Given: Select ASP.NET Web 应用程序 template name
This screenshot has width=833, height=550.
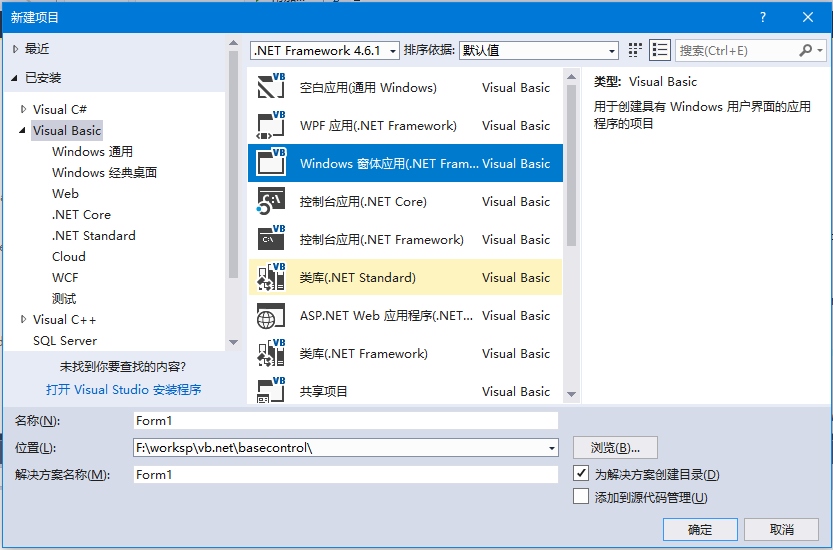Looking at the screenshot, I should coord(386,316).
